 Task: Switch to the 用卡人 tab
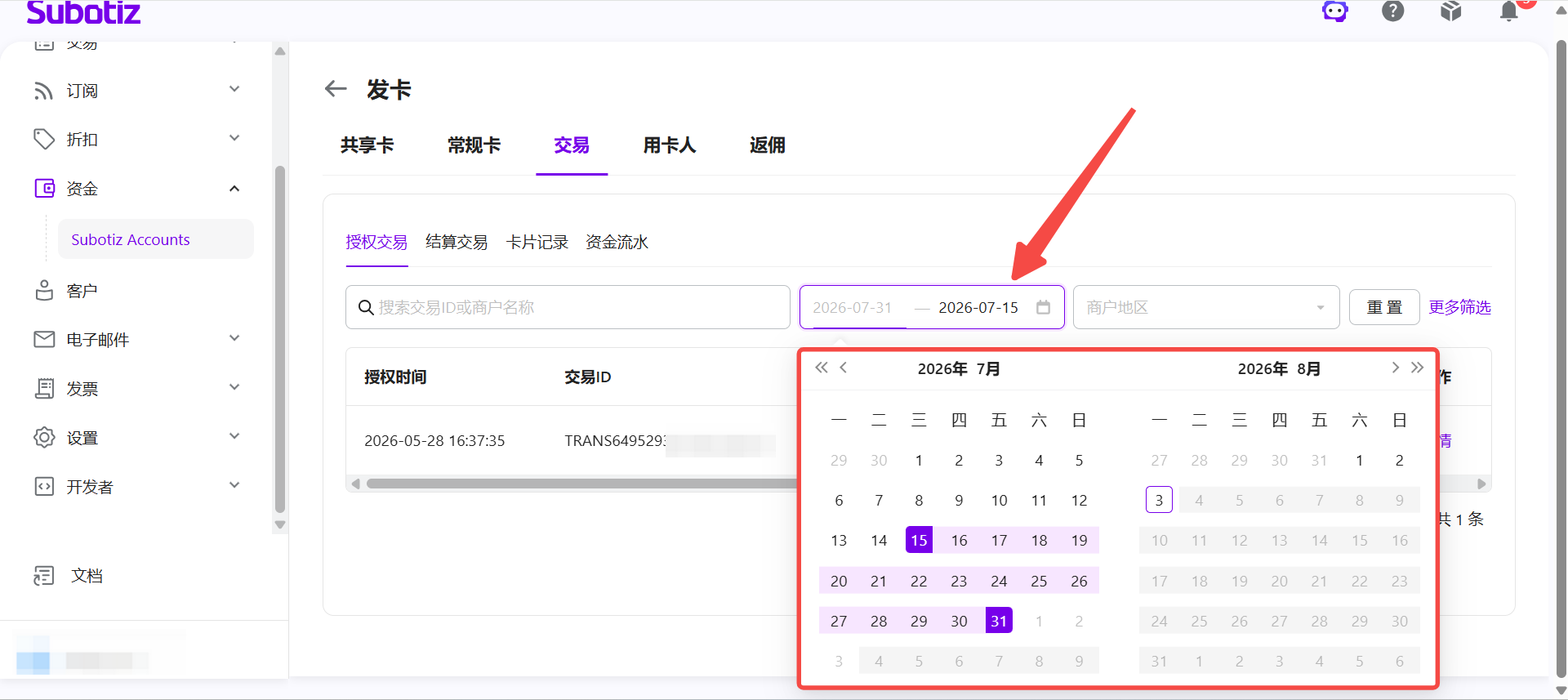coord(670,145)
